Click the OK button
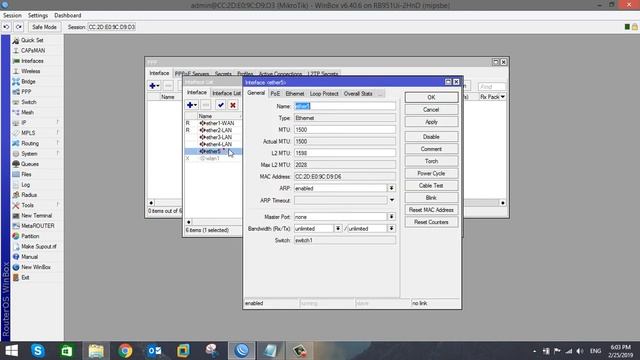 [x=431, y=98]
